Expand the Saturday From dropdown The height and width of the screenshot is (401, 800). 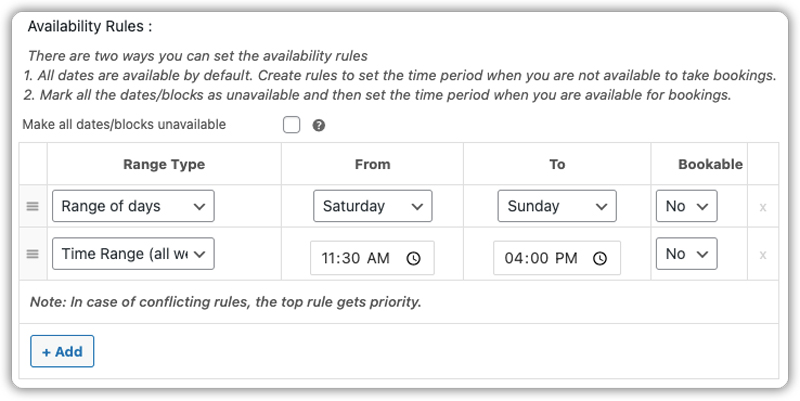[x=372, y=206]
